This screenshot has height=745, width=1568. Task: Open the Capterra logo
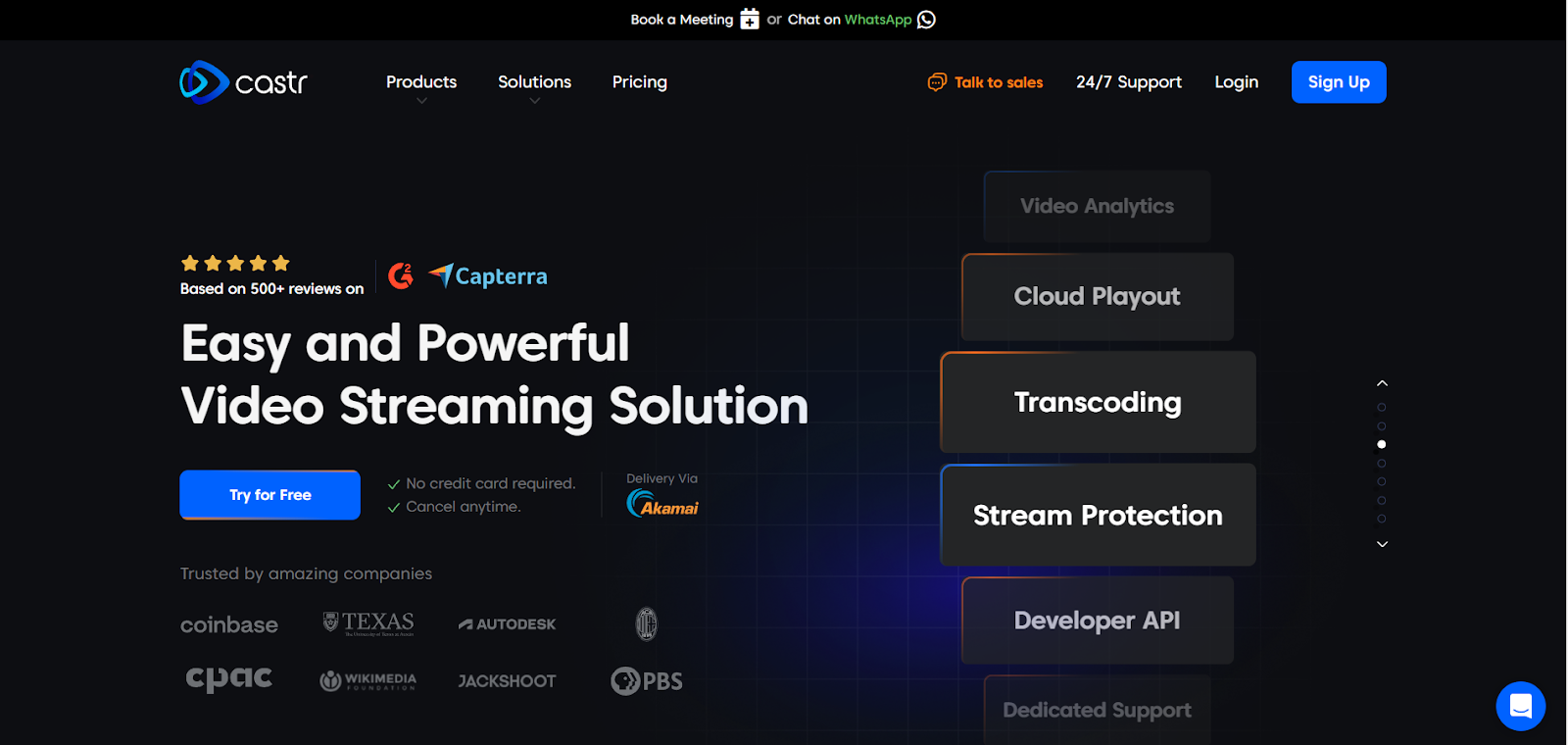pos(488,276)
